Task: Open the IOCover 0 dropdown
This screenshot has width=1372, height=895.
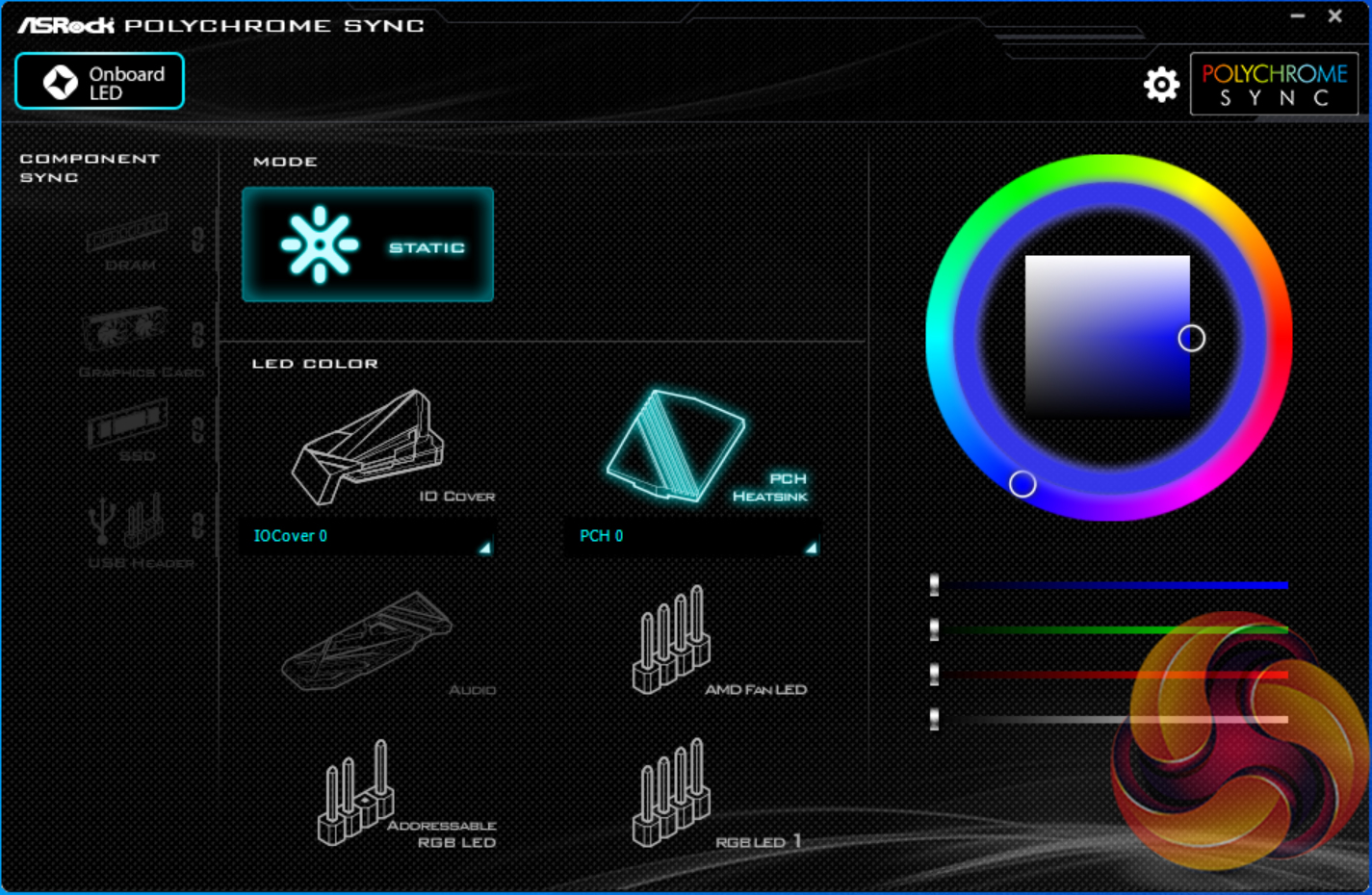Action: (x=367, y=536)
